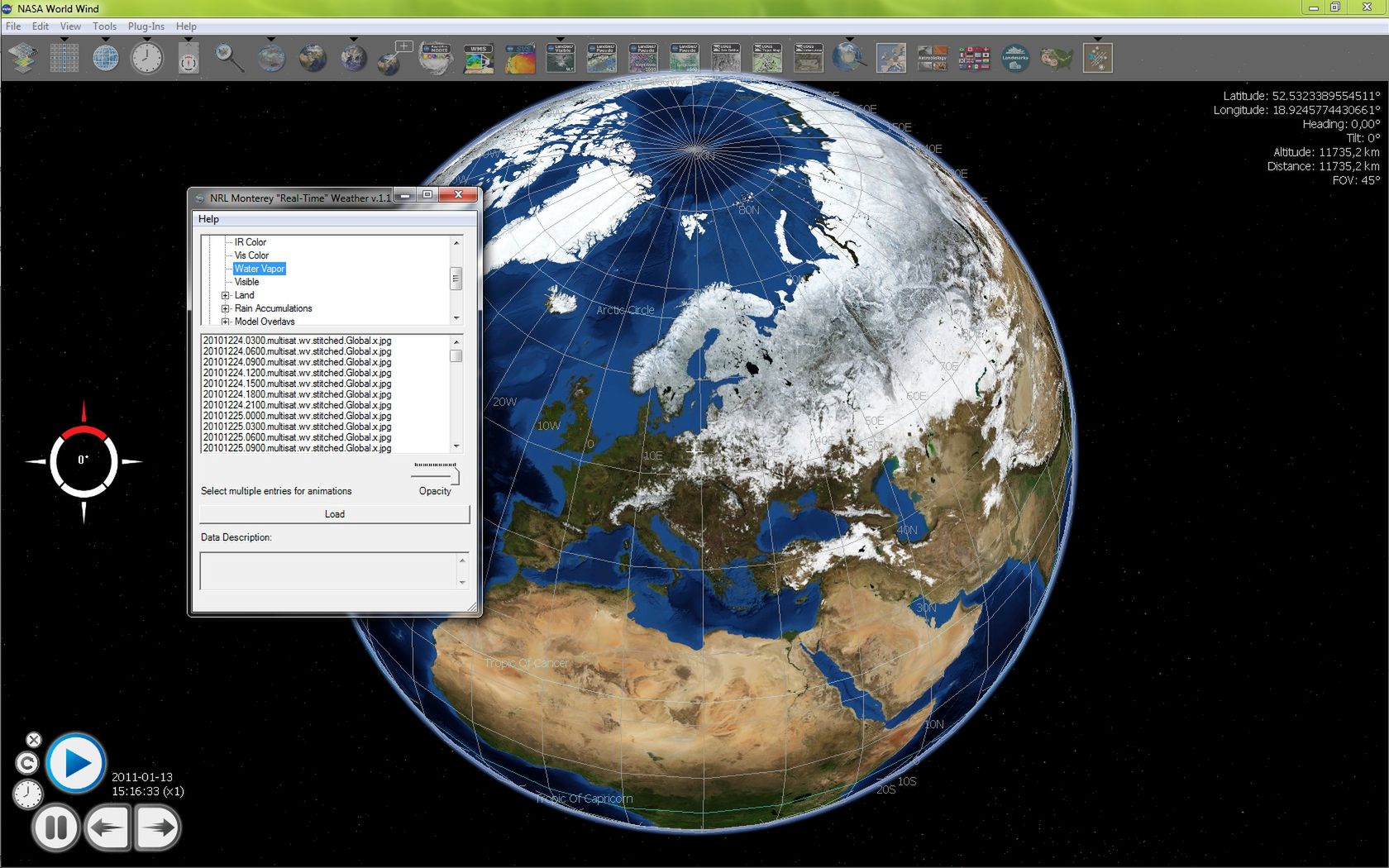
Task: Toggle the wireframe globe icon in toolbar
Action: tap(106, 58)
